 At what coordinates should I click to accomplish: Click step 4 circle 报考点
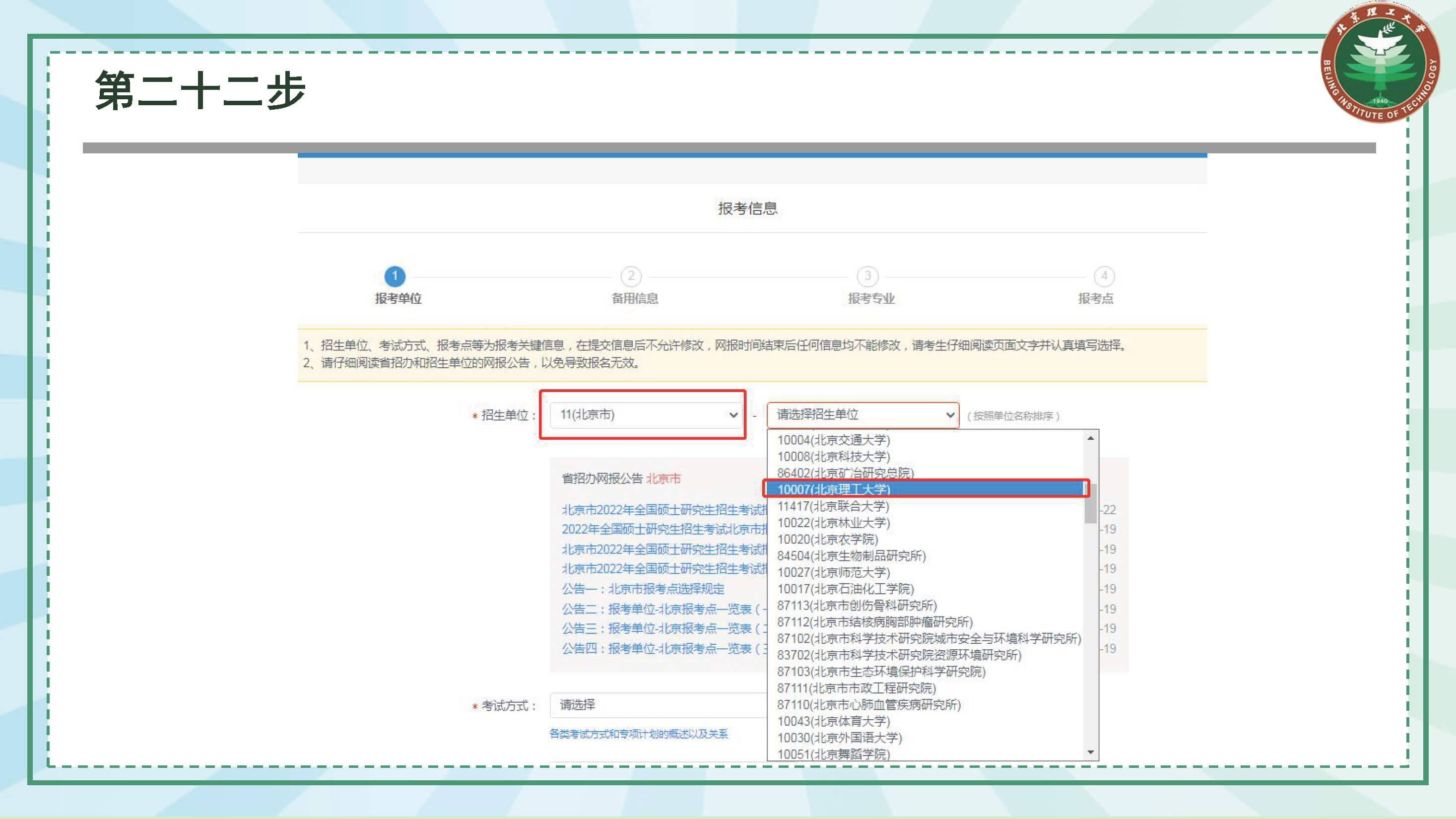coord(1104,276)
